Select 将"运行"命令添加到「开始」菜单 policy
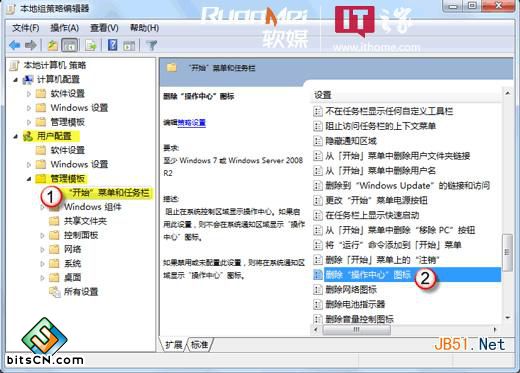This screenshot has height=373, width=520. click(393, 245)
